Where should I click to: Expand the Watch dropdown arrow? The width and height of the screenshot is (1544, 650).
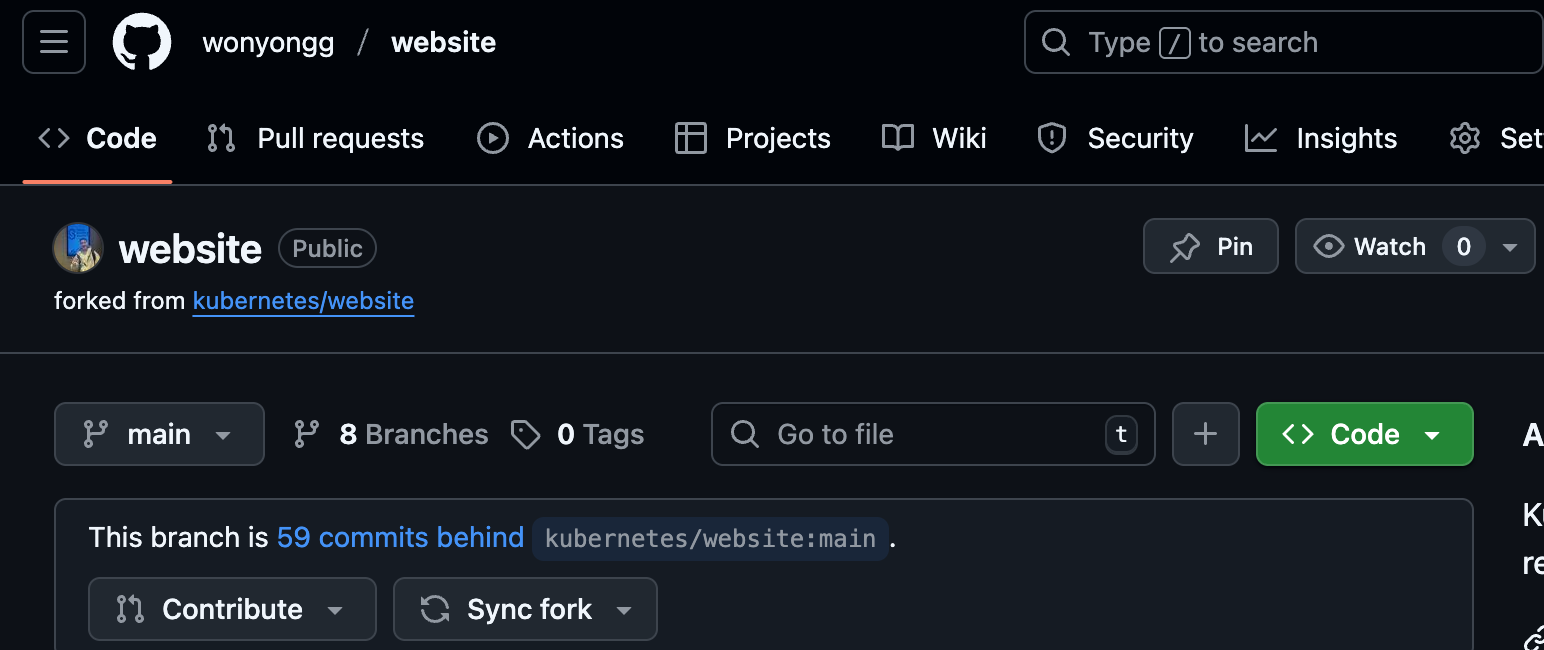[1510, 247]
